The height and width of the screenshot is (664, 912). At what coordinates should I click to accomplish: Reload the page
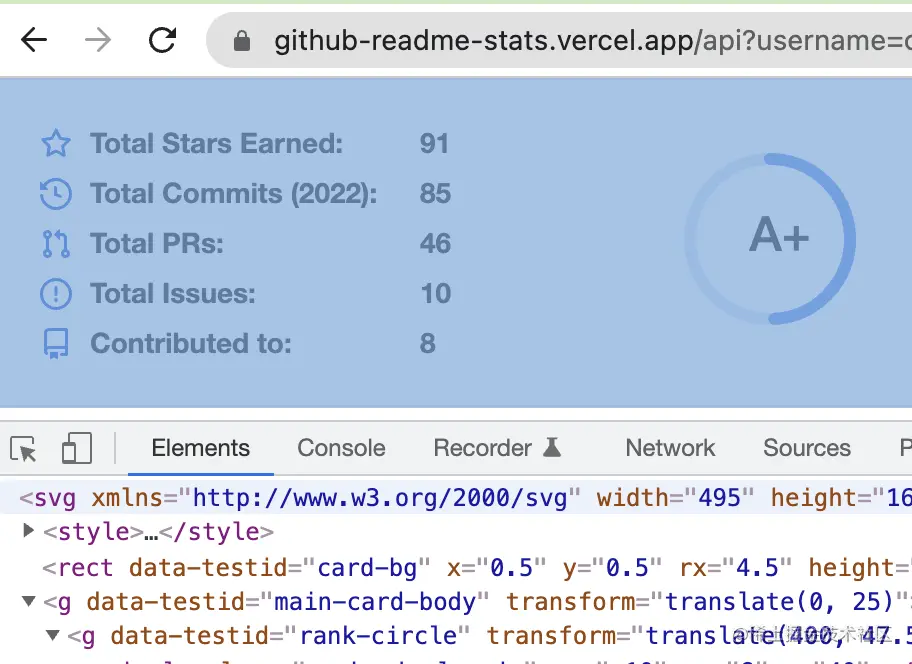(x=162, y=40)
